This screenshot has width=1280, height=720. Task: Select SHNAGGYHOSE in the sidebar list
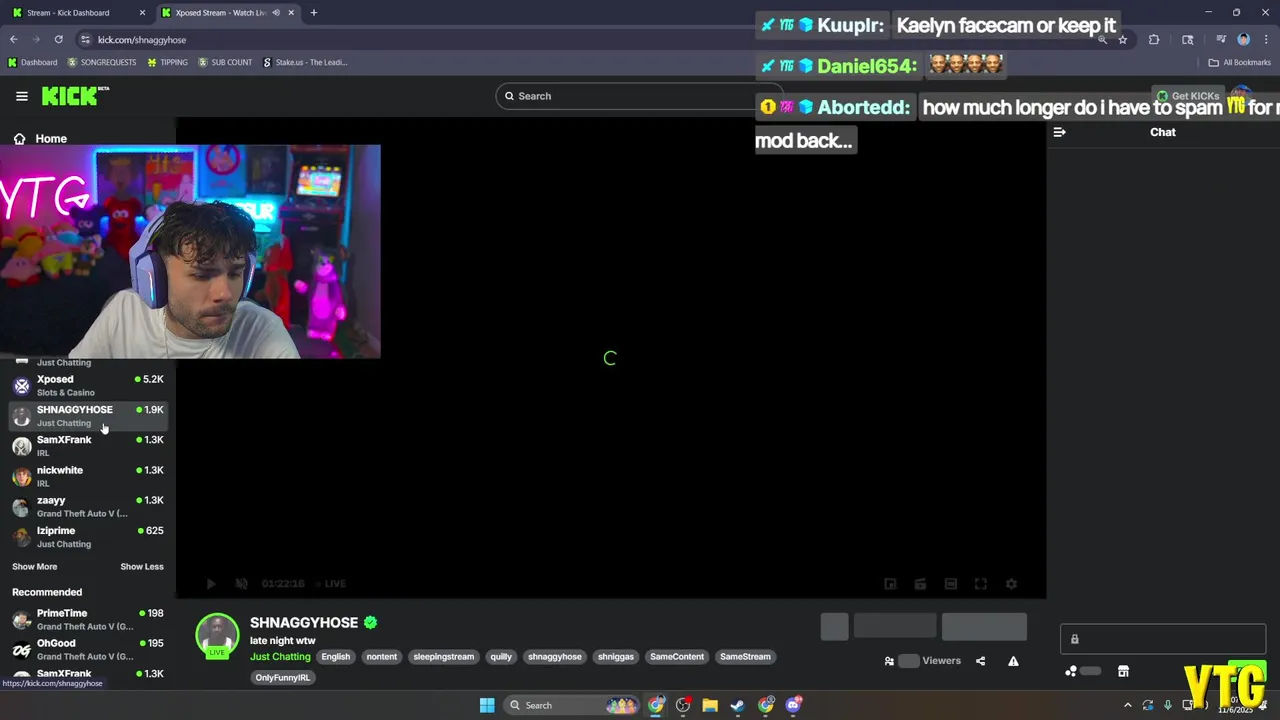88,415
